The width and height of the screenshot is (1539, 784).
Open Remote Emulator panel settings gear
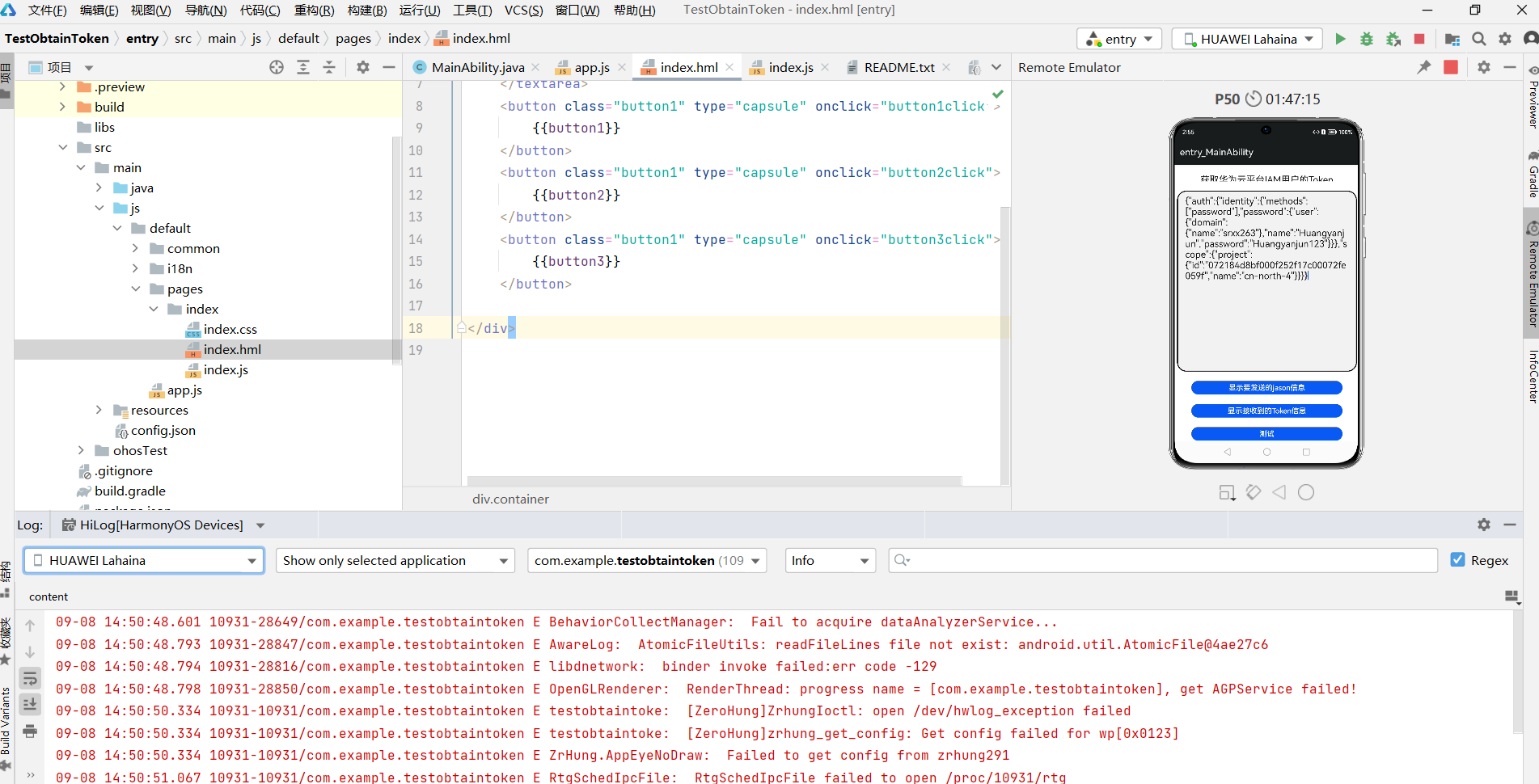[1484, 67]
